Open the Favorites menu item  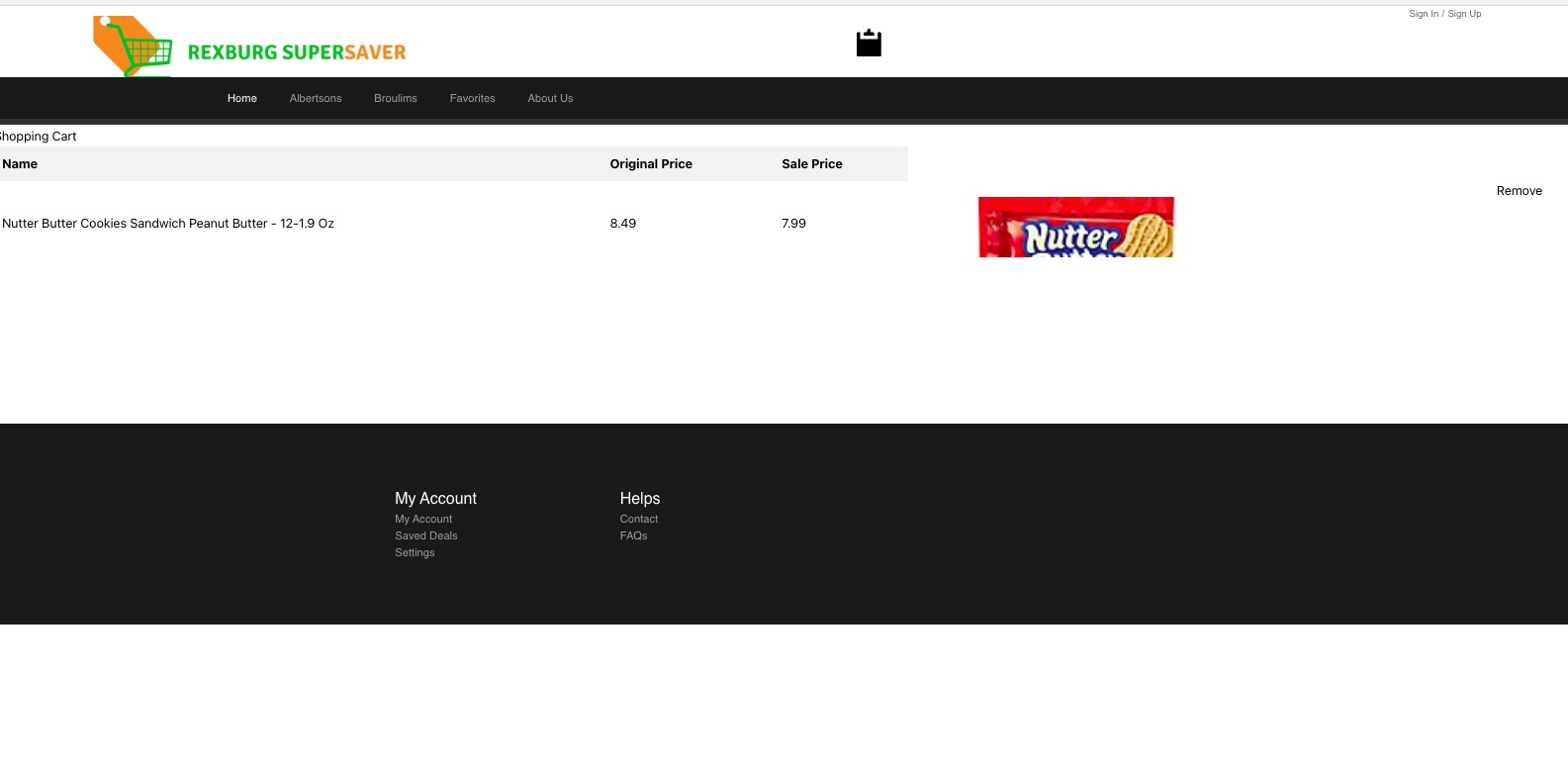click(473, 98)
